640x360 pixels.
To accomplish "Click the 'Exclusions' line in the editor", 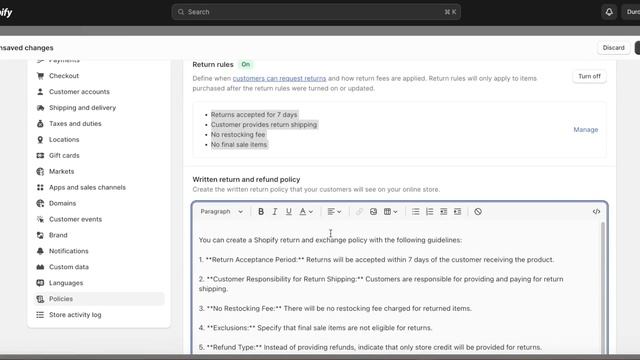I will [316, 328].
